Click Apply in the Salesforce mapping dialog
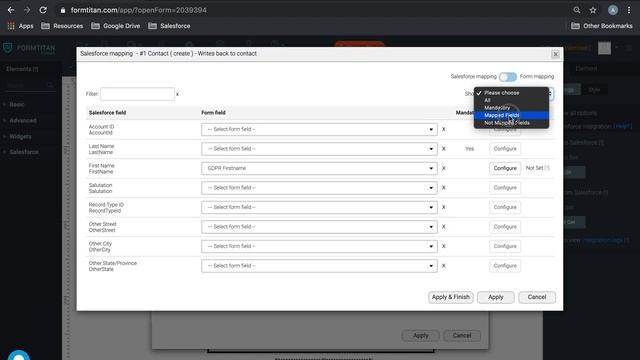Image resolution: width=640 pixels, height=360 pixels. [x=496, y=297]
